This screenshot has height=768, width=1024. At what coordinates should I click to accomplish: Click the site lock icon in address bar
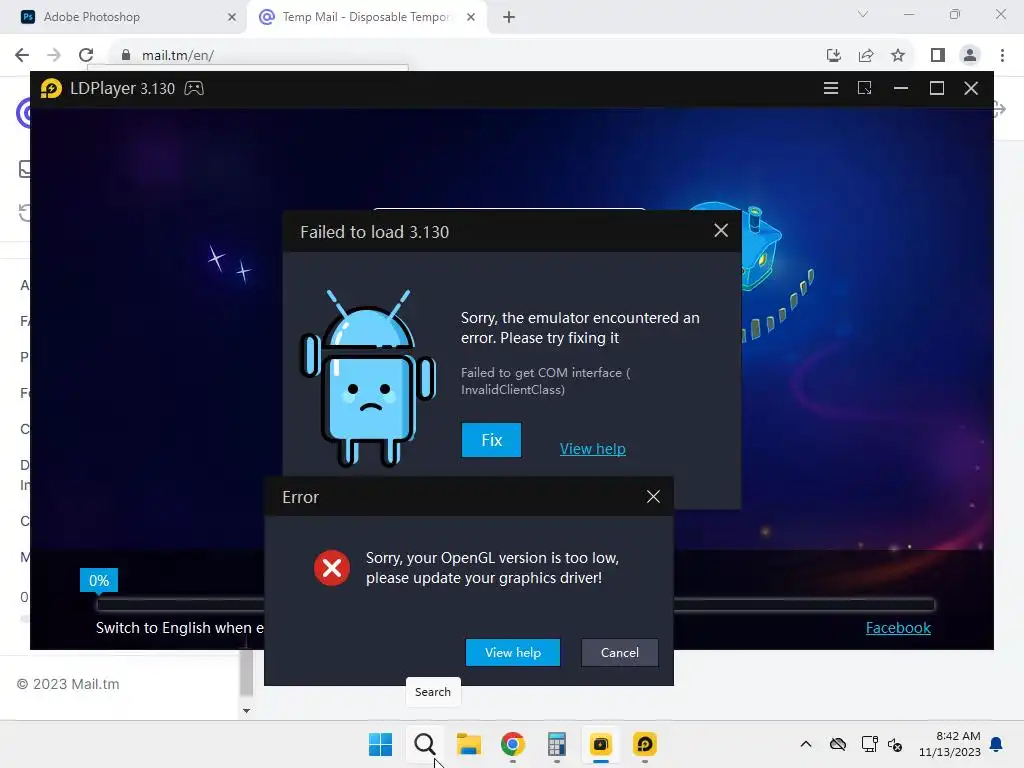[x=126, y=56]
